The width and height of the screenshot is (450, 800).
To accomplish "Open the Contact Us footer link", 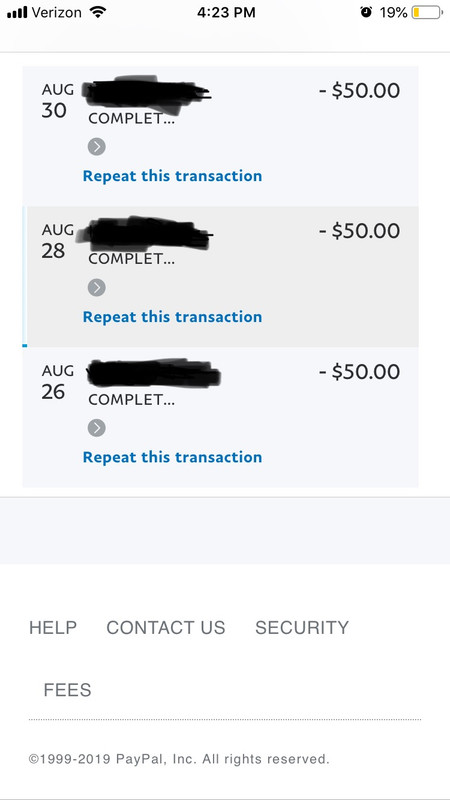I will coord(166,628).
